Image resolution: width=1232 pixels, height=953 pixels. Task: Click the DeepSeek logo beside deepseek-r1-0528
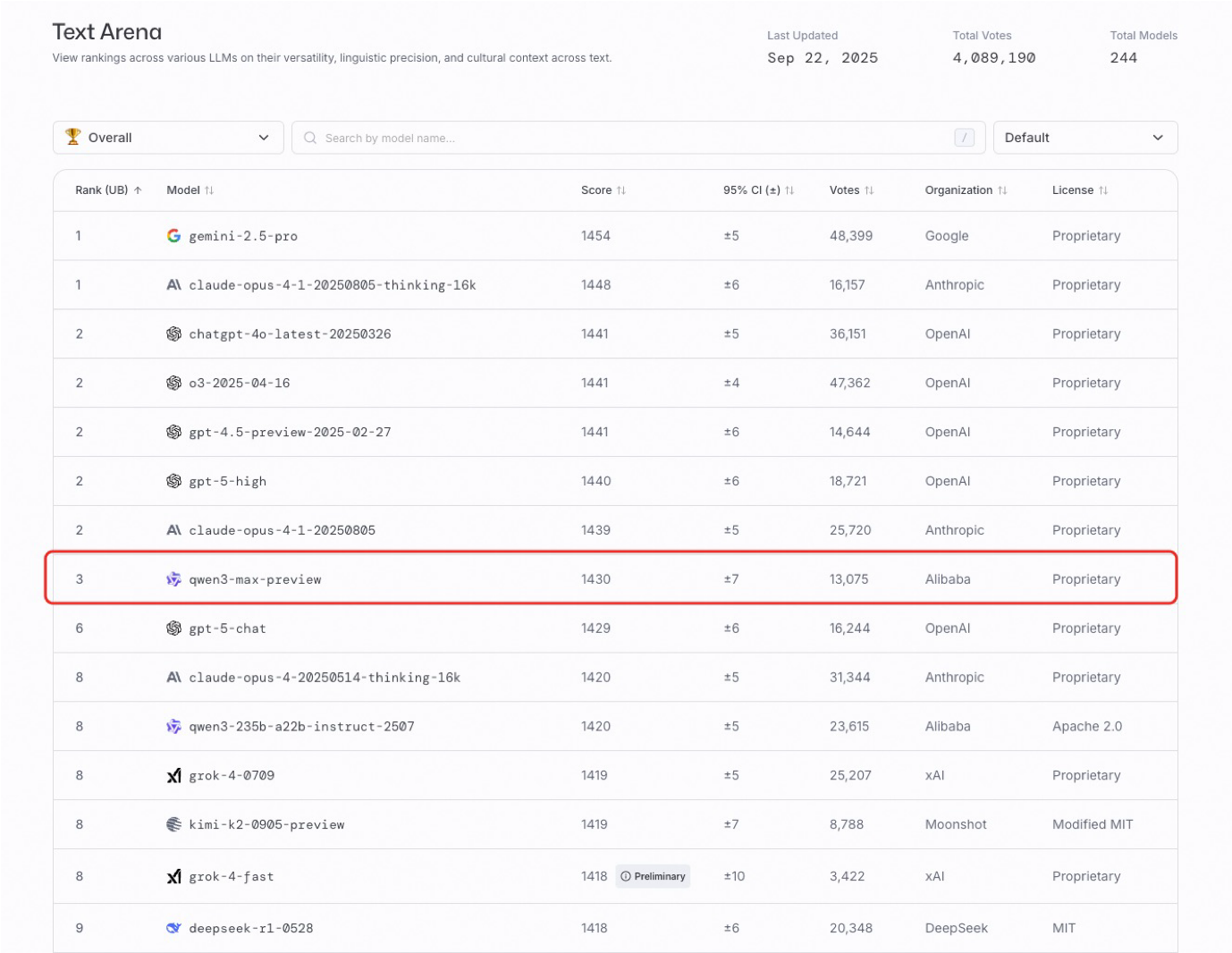pos(173,928)
